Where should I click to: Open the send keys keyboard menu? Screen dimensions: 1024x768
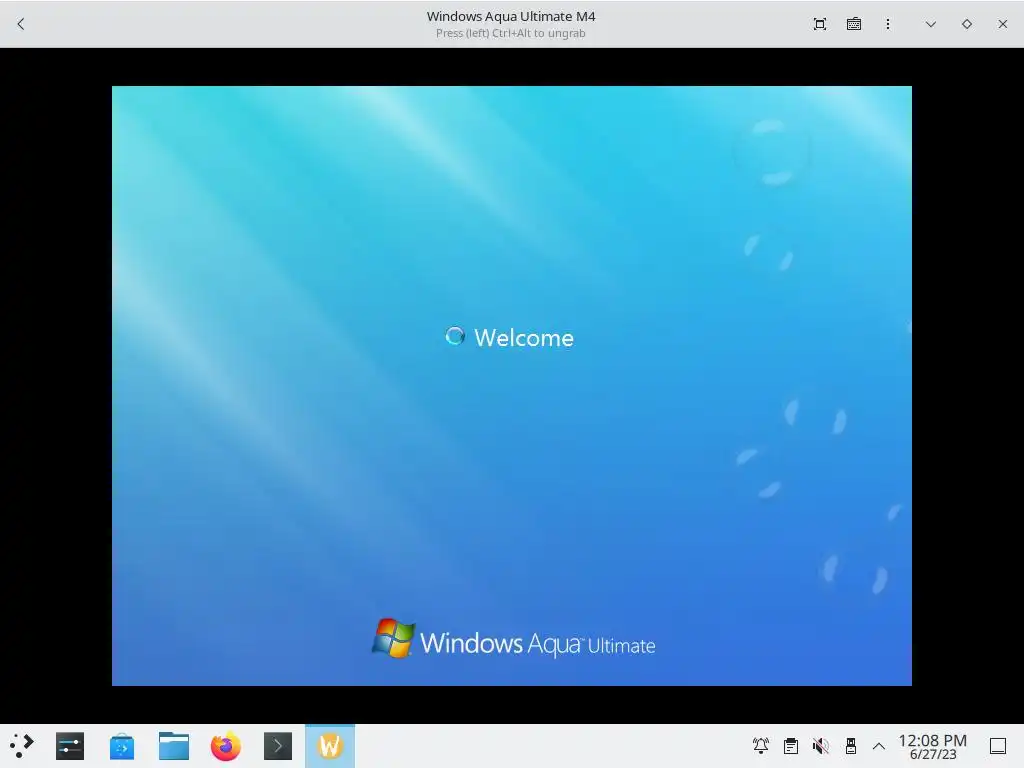(x=854, y=24)
